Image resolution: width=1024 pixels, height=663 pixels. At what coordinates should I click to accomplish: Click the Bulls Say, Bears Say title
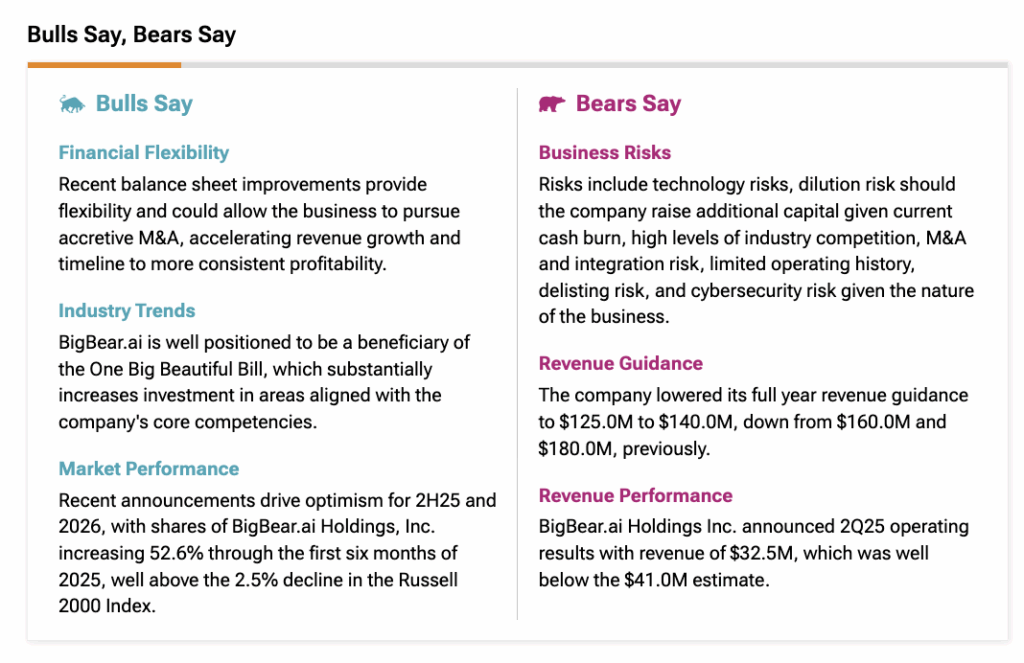[132, 35]
